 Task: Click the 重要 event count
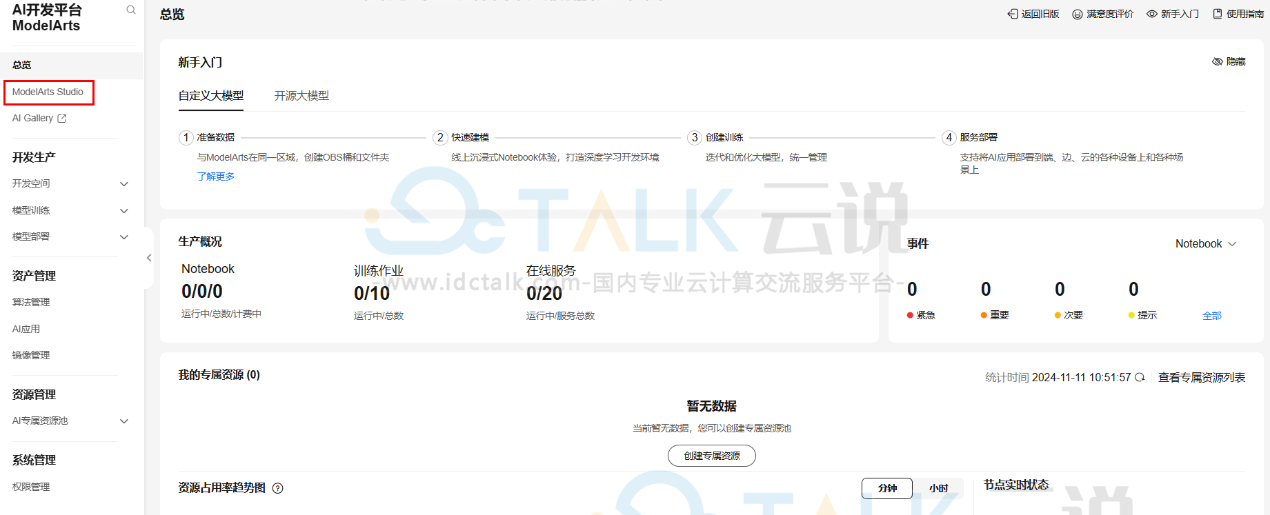[x=986, y=290]
